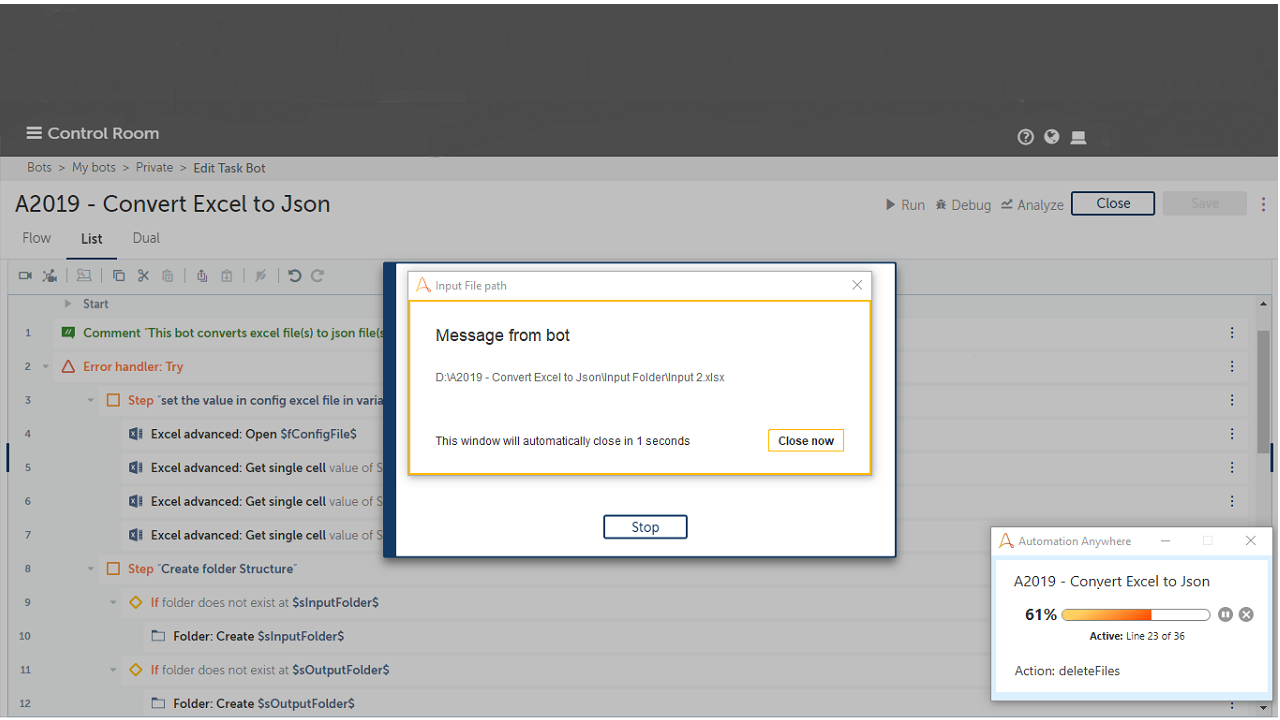The width and height of the screenshot is (1280, 720).
Task: Collapse the If $sOutputFolder$ condition on line 11
Action: point(114,670)
